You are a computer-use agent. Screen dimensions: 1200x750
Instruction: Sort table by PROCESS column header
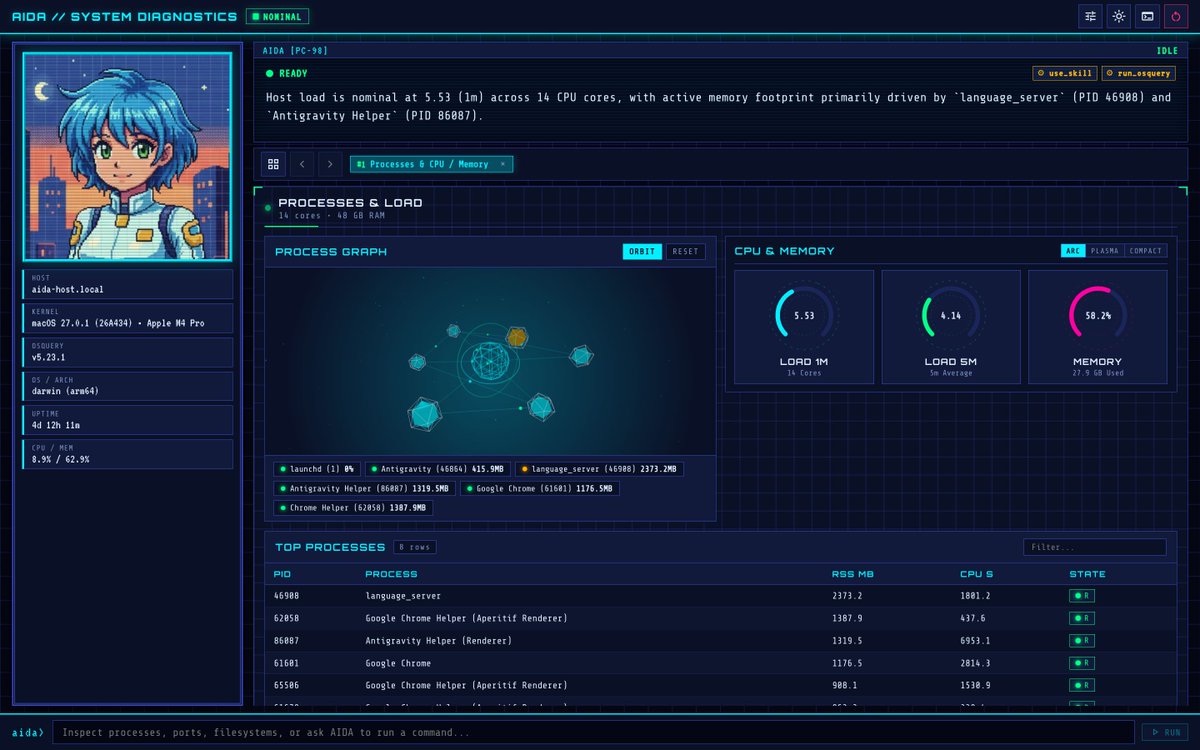(391, 574)
